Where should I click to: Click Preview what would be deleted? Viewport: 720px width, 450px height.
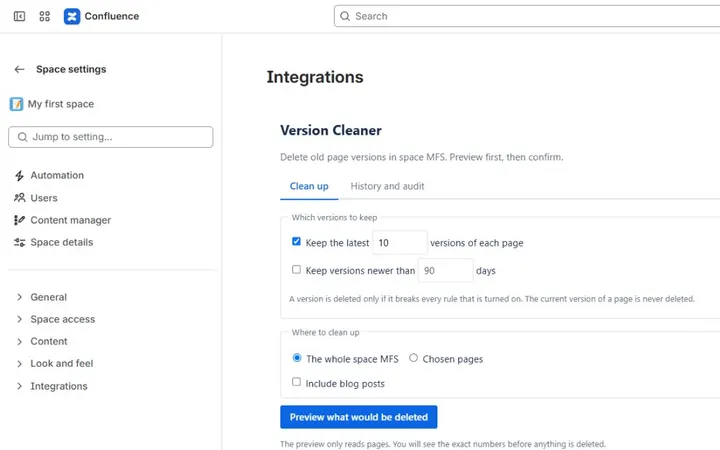[x=359, y=417]
